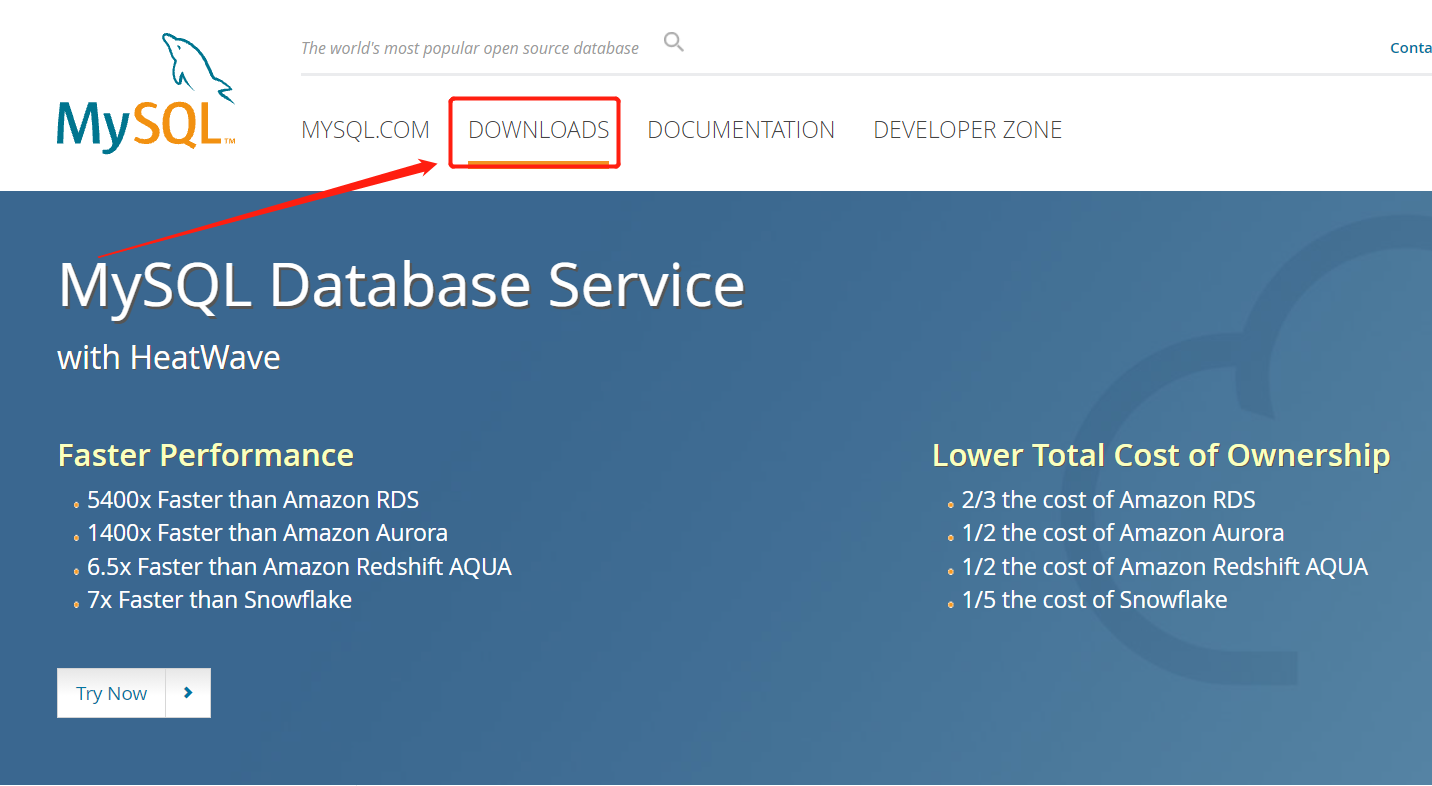Click '1/2 the cost of Amazon Aurora'
Image resolution: width=1432 pixels, height=786 pixels.
tap(1123, 533)
